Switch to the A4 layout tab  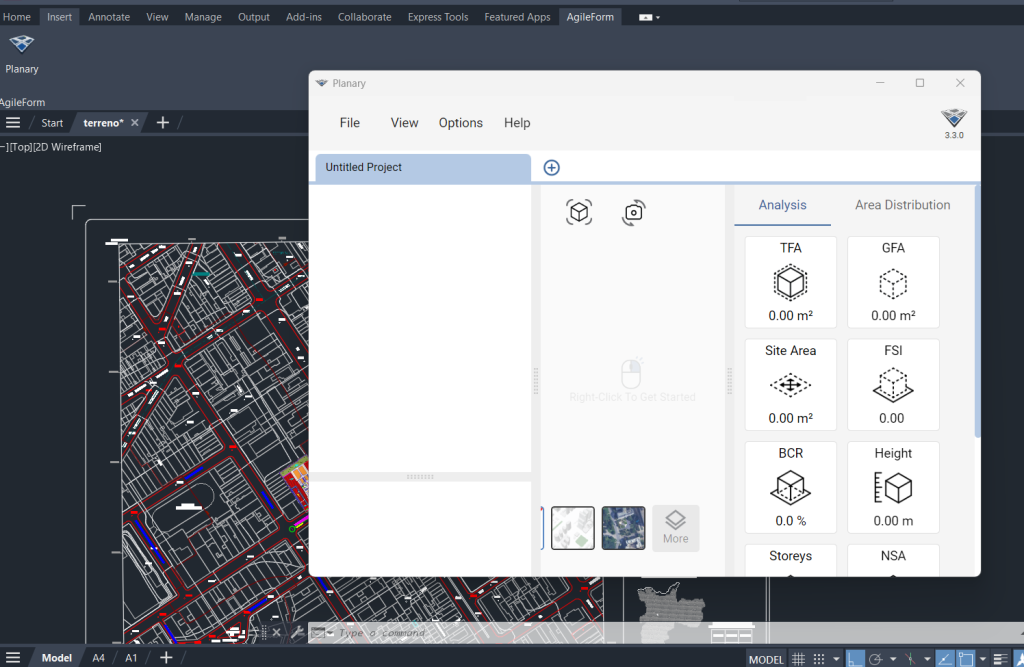coord(98,657)
